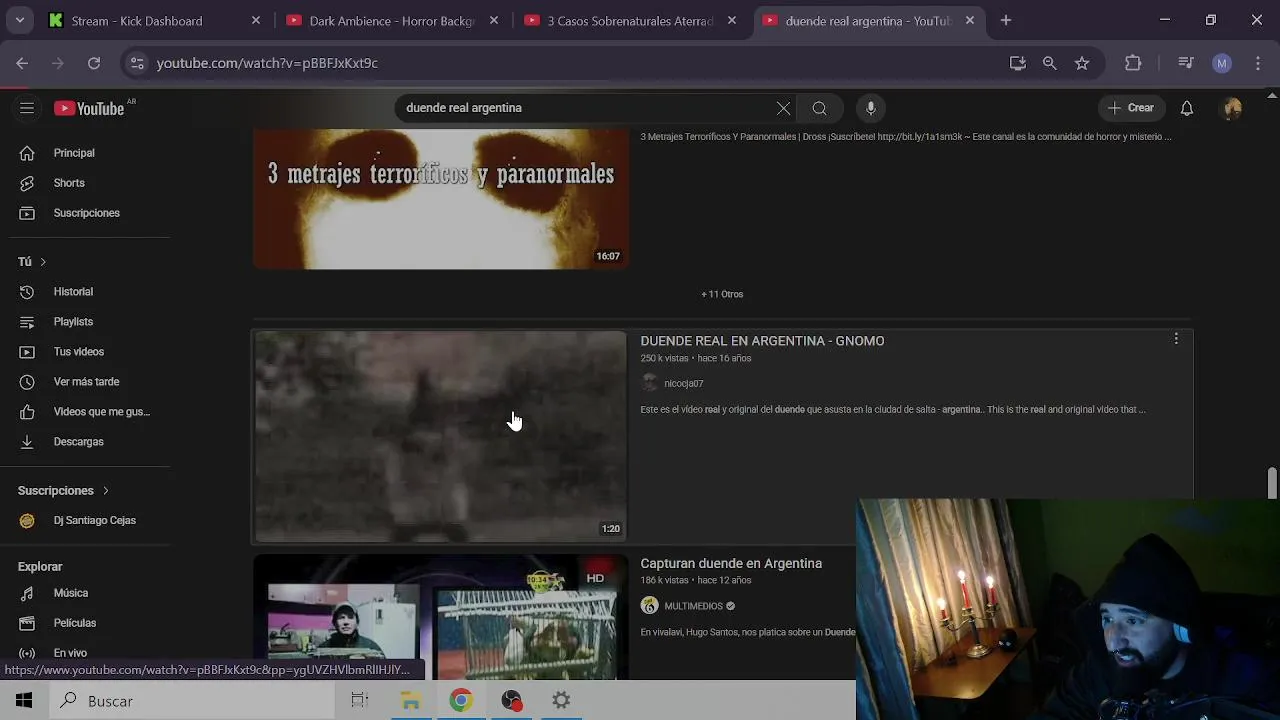Open Chrome three-dot menu
Screen dimensions: 1280x720
coord(1258,63)
